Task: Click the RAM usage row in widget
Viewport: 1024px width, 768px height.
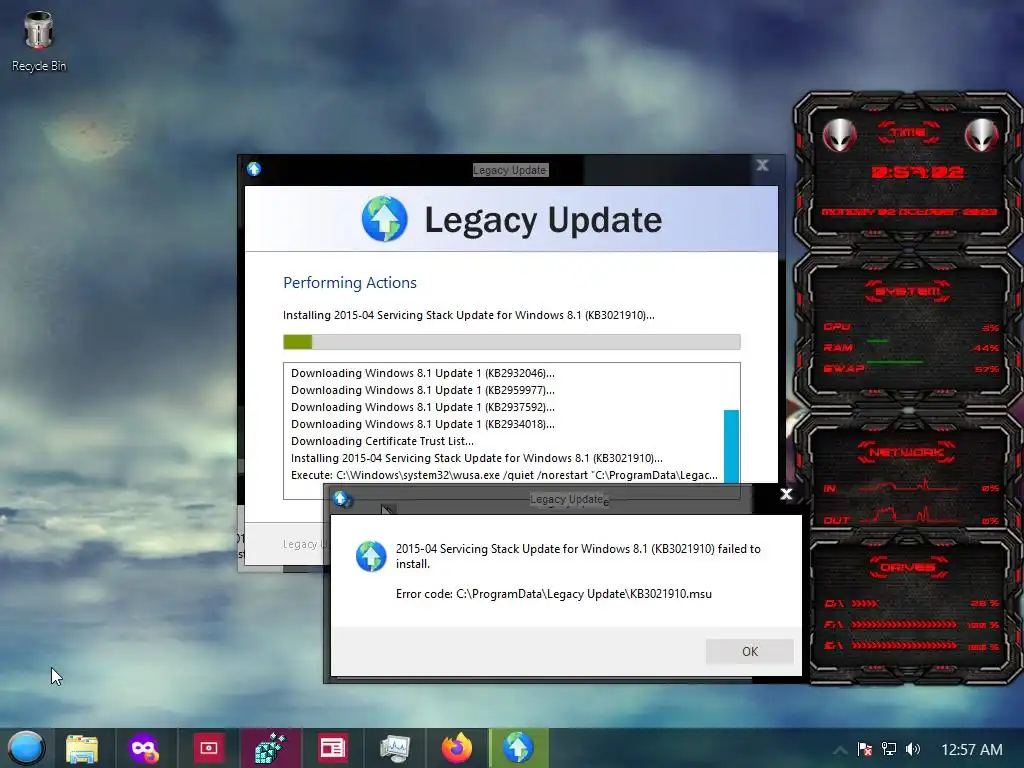Action: pos(910,347)
